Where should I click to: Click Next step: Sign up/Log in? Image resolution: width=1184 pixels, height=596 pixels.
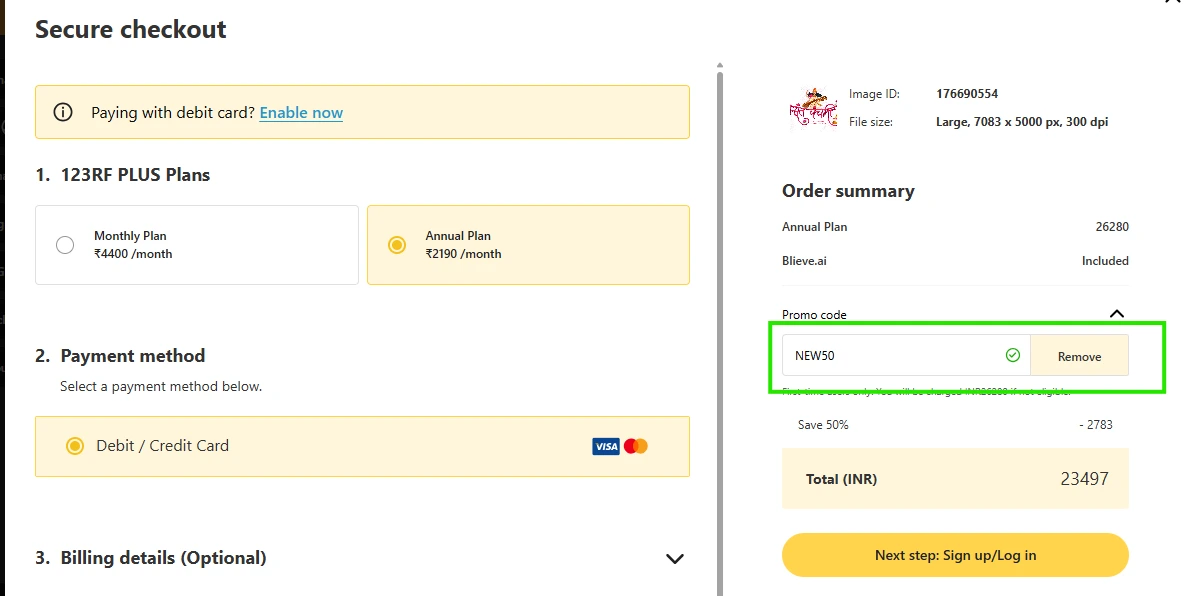(954, 554)
